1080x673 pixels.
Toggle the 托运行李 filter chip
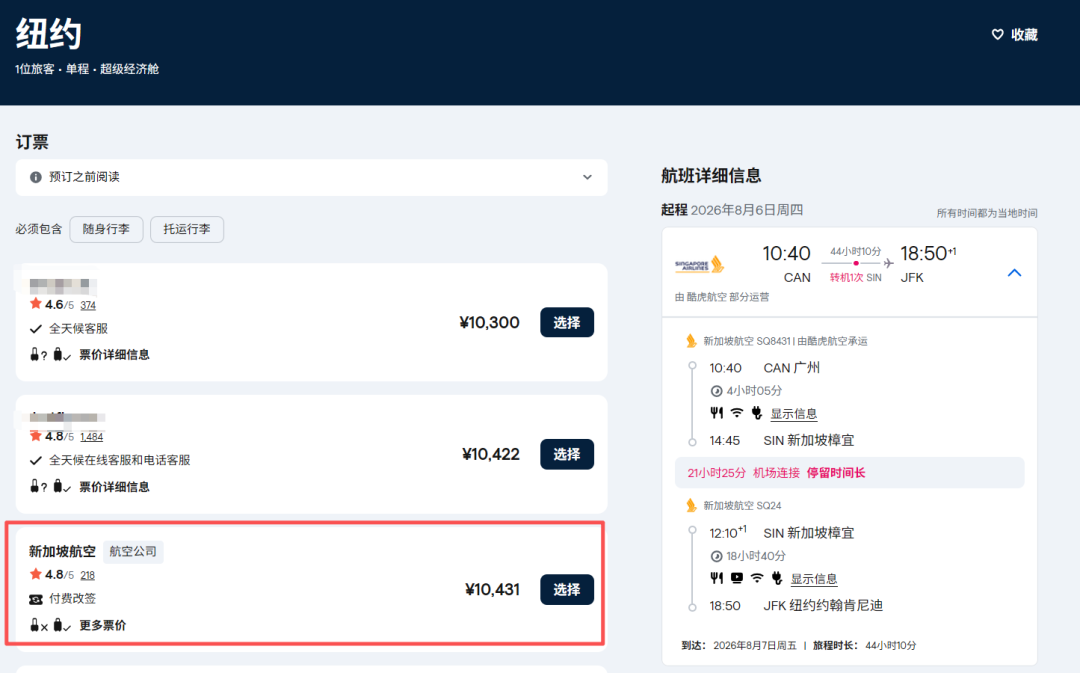pyautogui.click(x=187, y=229)
